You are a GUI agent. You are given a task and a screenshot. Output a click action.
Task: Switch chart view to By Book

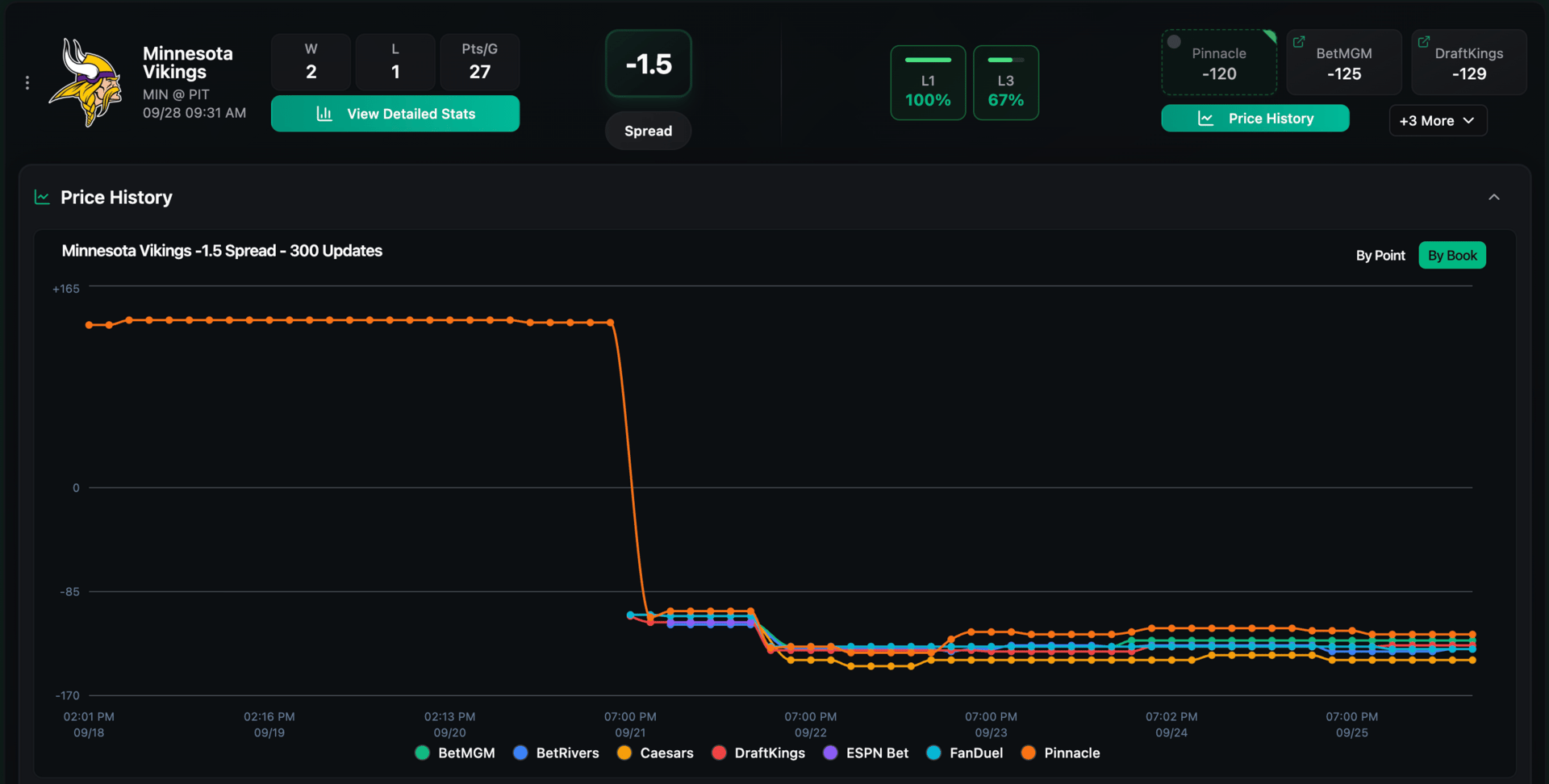click(x=1452, y=256)
